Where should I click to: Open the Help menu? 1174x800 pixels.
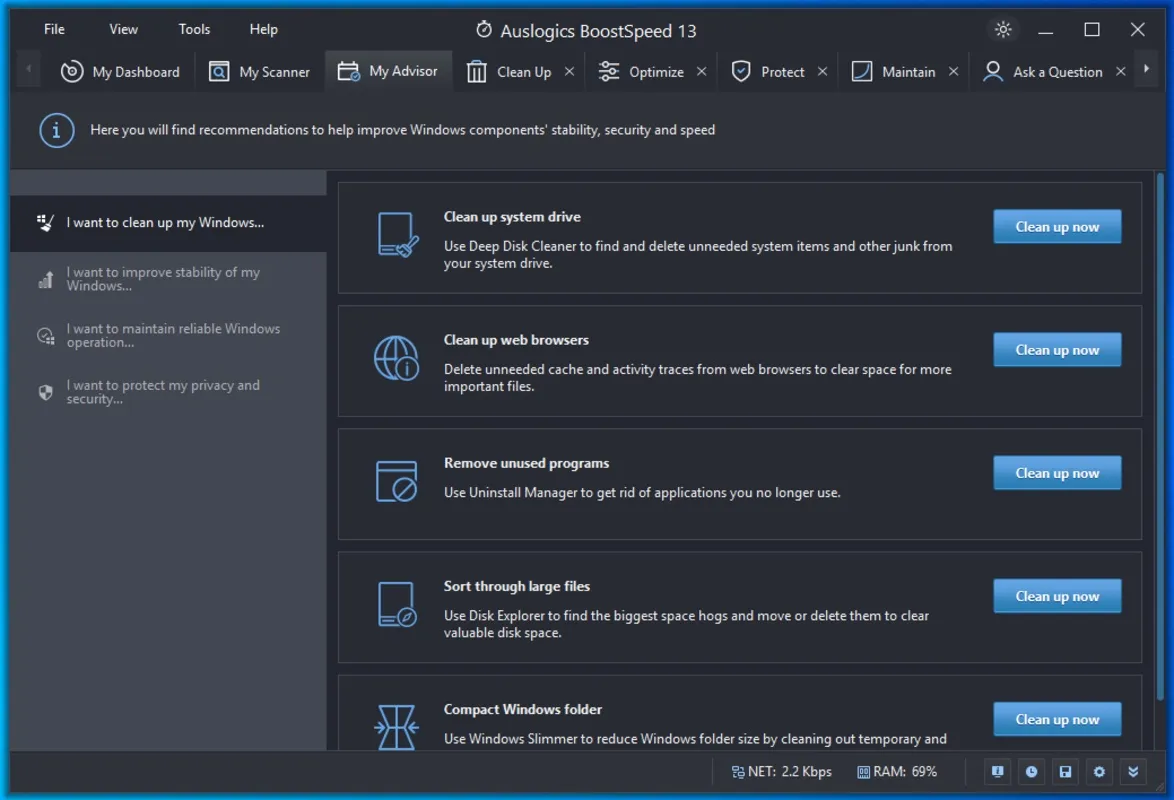tap(264, 29)
